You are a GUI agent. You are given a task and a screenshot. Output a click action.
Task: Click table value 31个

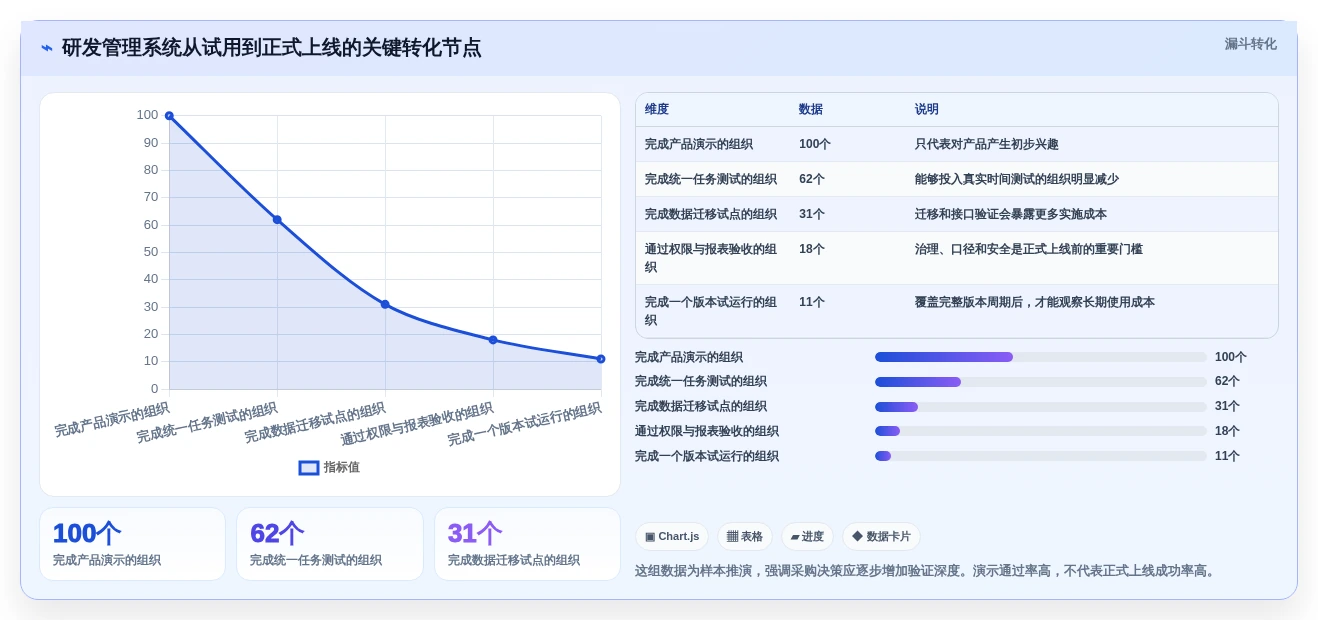[x=812, y=214]
